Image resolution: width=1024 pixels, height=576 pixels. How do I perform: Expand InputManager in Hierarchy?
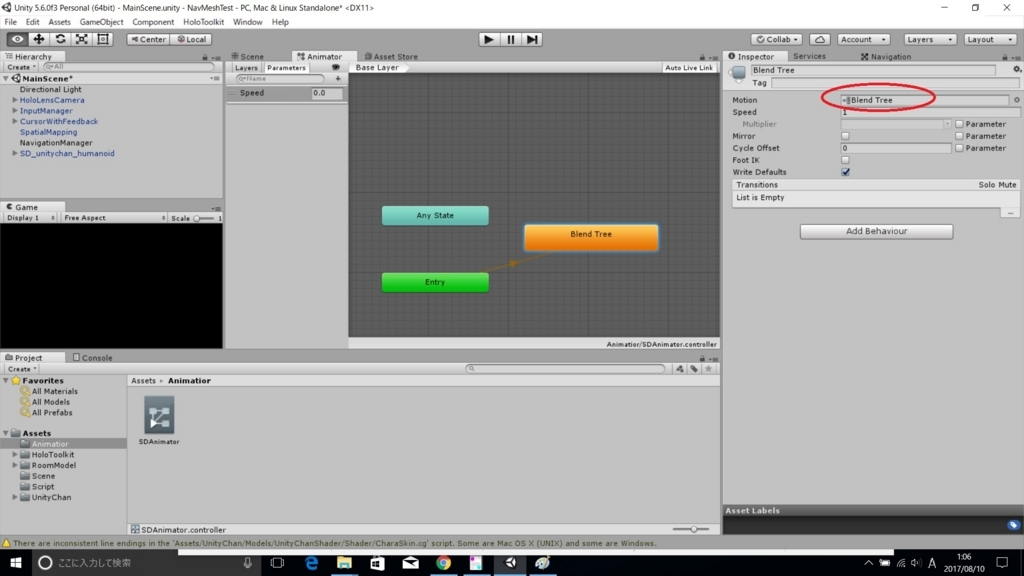[14, 111]
